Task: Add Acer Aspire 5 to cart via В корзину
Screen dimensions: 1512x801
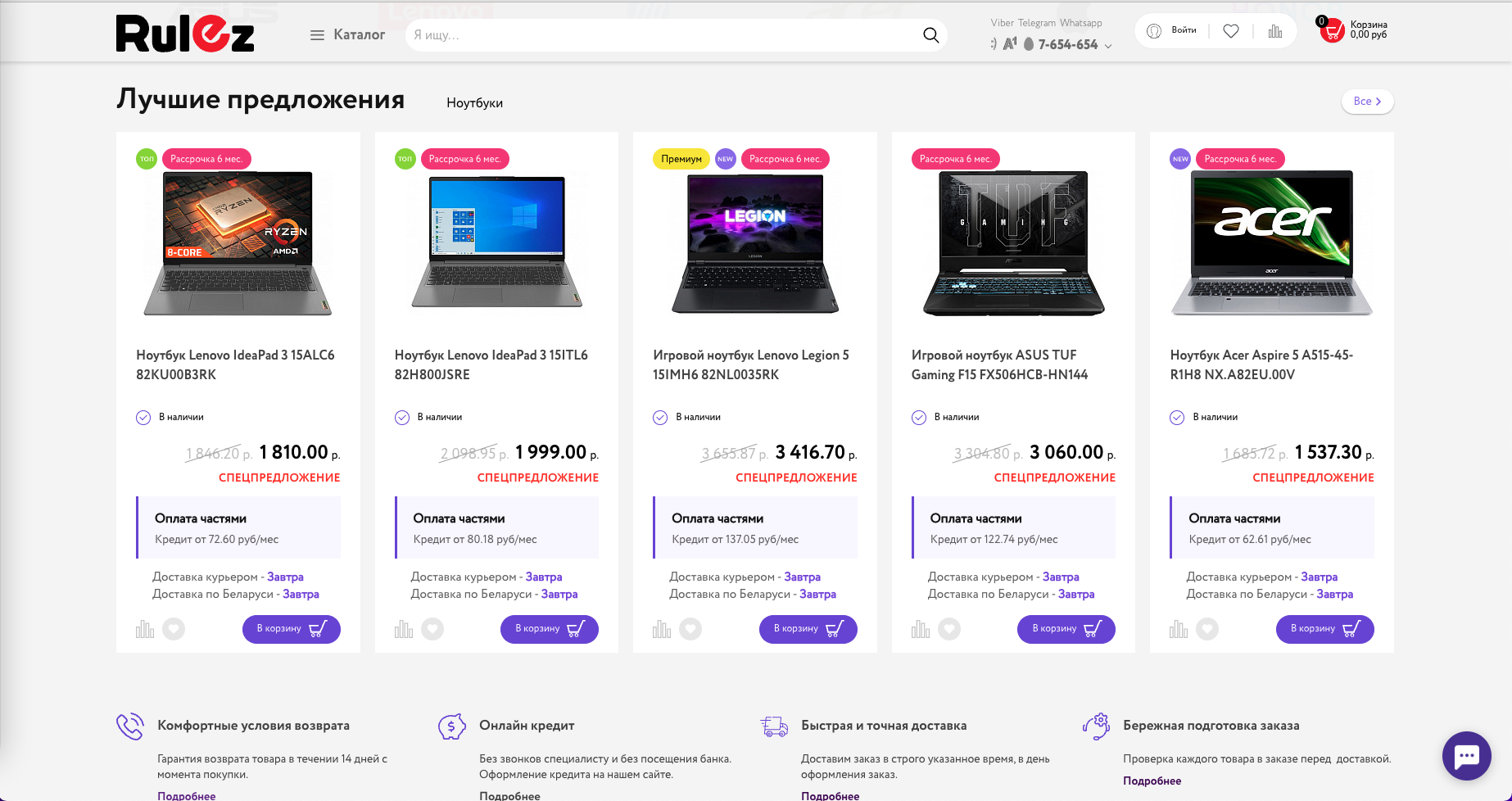Action: click(x=1324, y=629)
